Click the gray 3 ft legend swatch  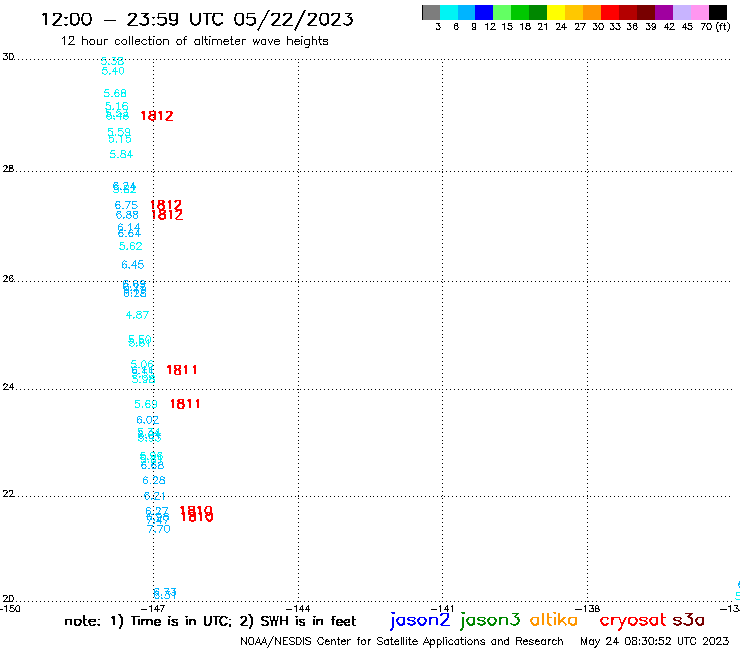tap(431, 12)
